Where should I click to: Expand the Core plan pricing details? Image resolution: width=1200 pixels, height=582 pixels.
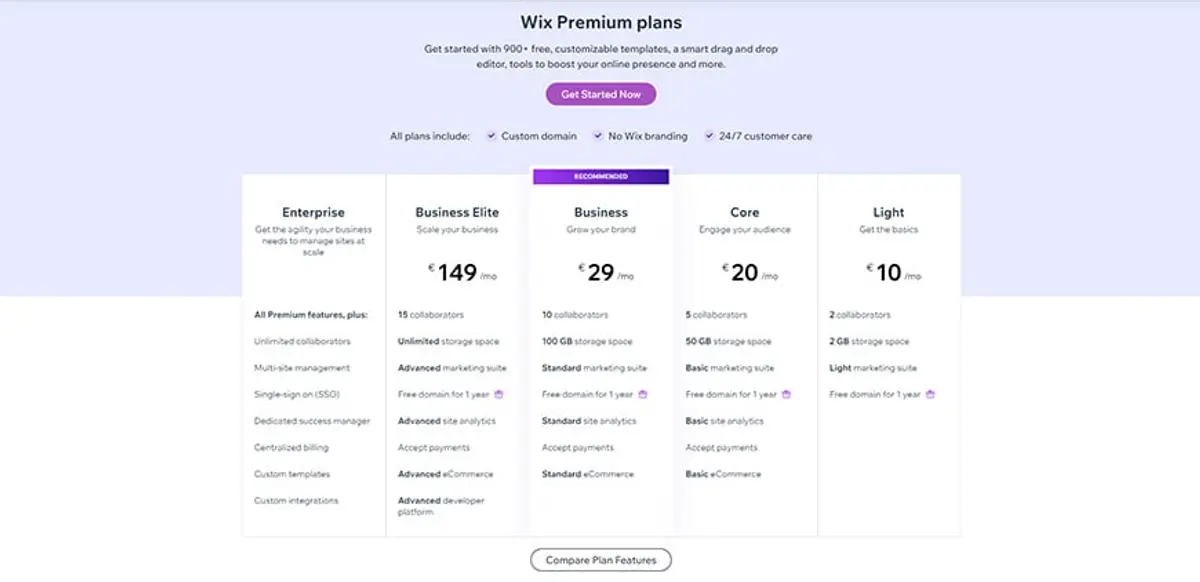745,270
